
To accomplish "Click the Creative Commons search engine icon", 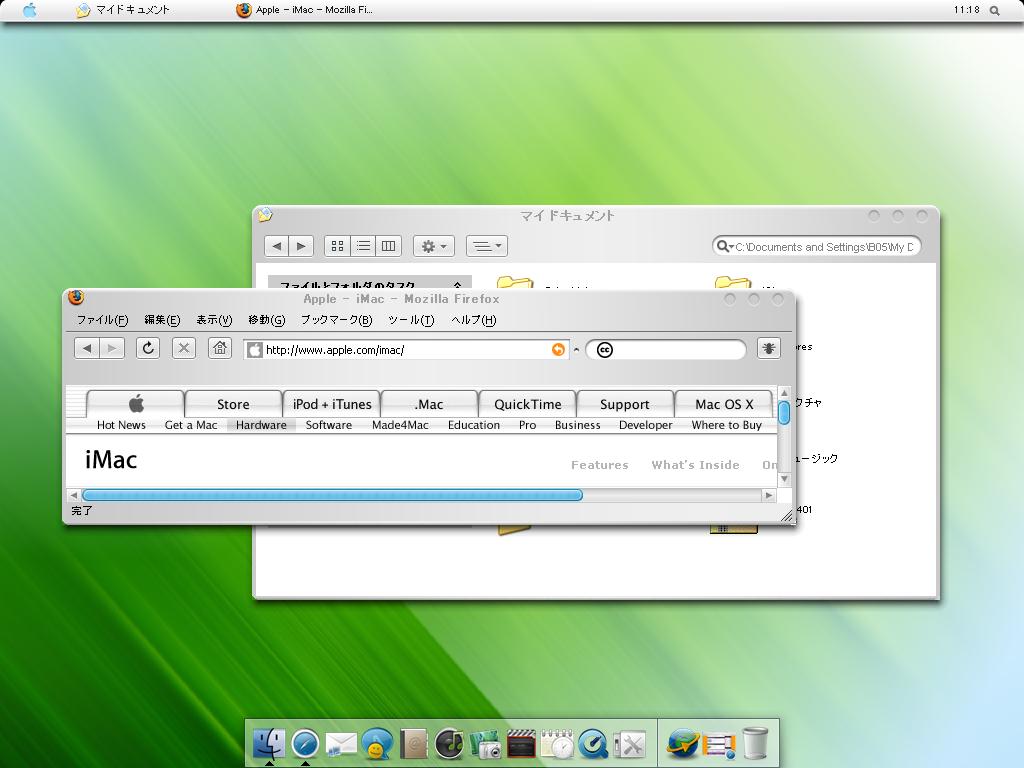I will 605,350.
